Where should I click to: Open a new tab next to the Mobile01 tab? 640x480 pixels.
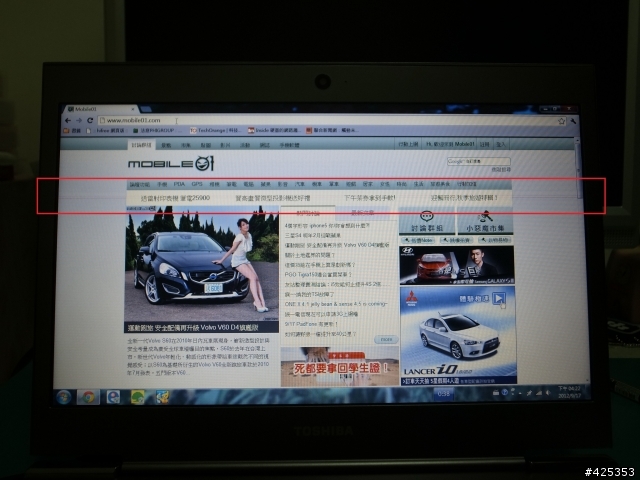point(146,109)
